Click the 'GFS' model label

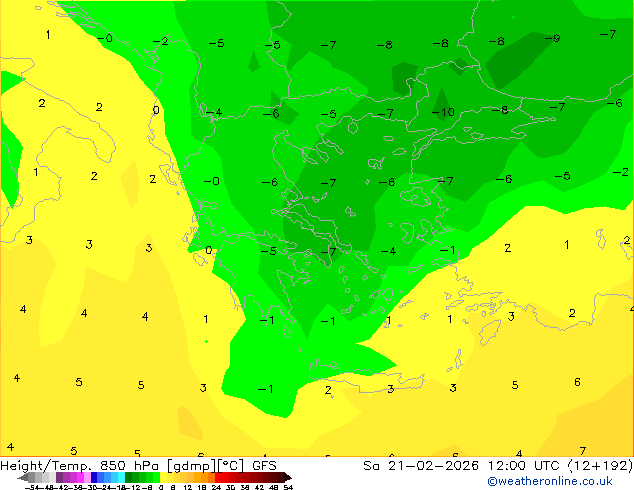pos(264,466)
